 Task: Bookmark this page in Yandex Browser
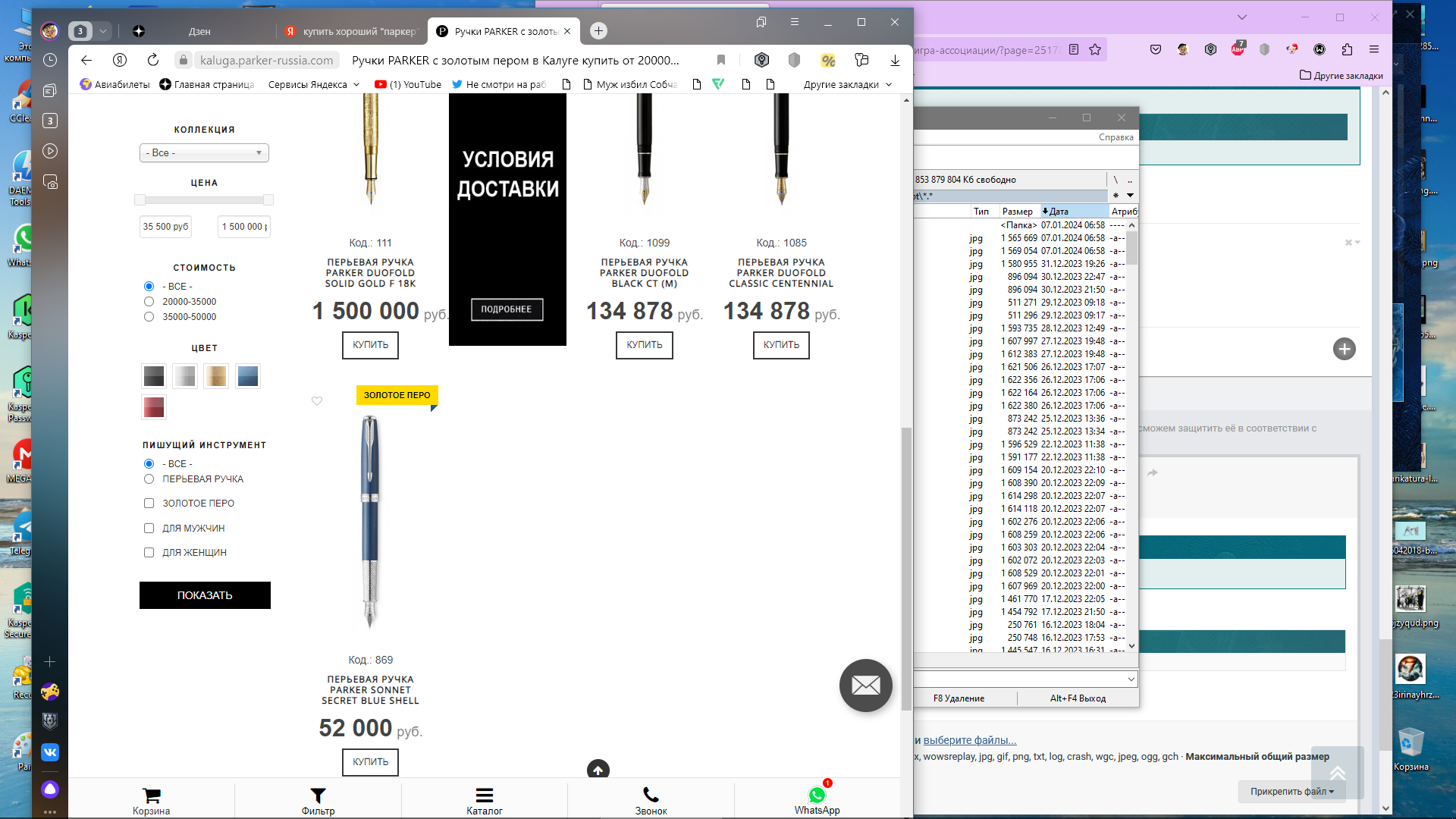pos(721,60)
